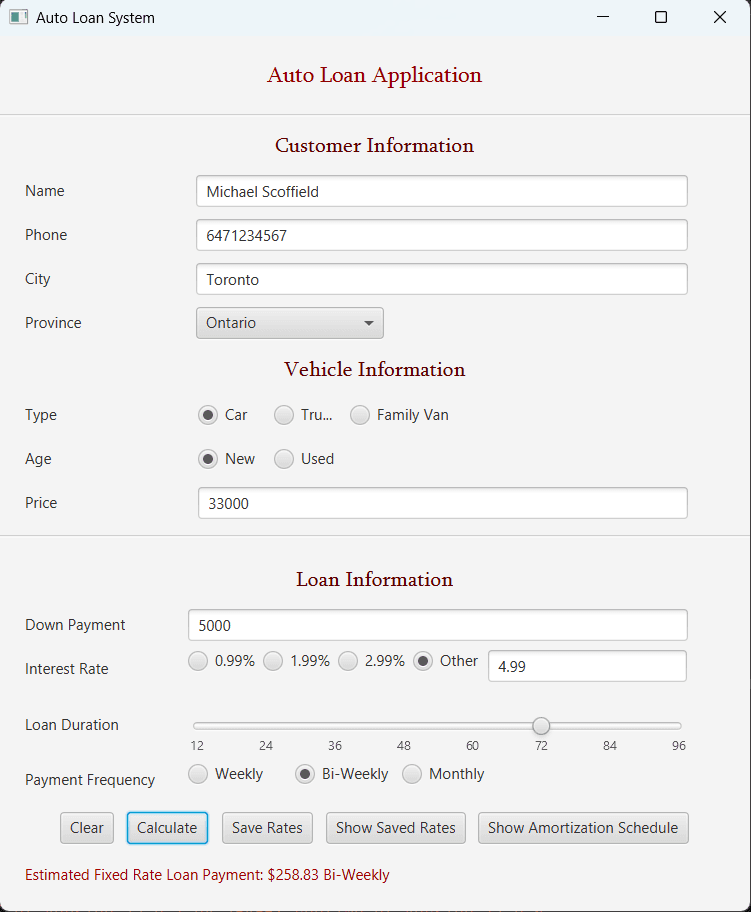Image resolution: width=751 pixels, height=912 pixels.
Task: Click the Down Payment input field
Action: [437, 624]
